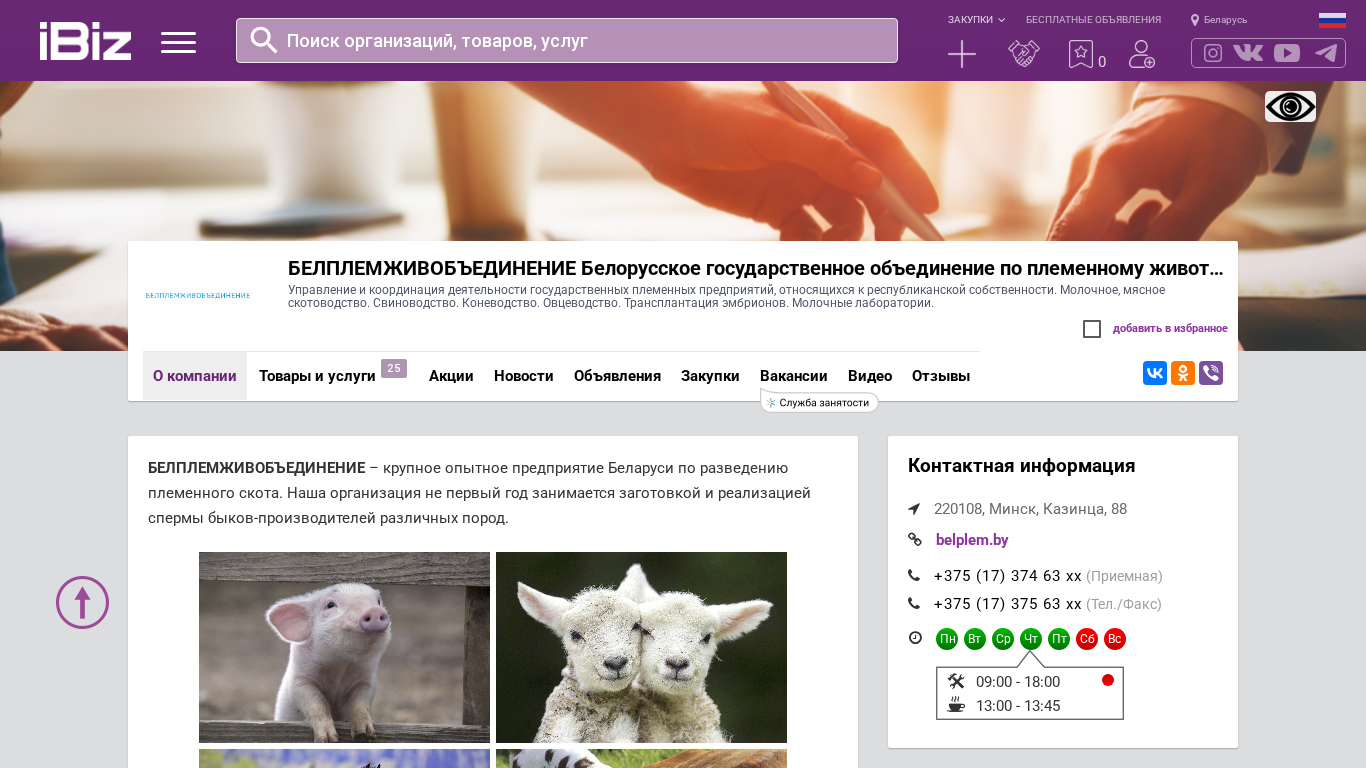Click the address location arrow icon
Screen dimensions: 1366x768
tap(914, 509)
